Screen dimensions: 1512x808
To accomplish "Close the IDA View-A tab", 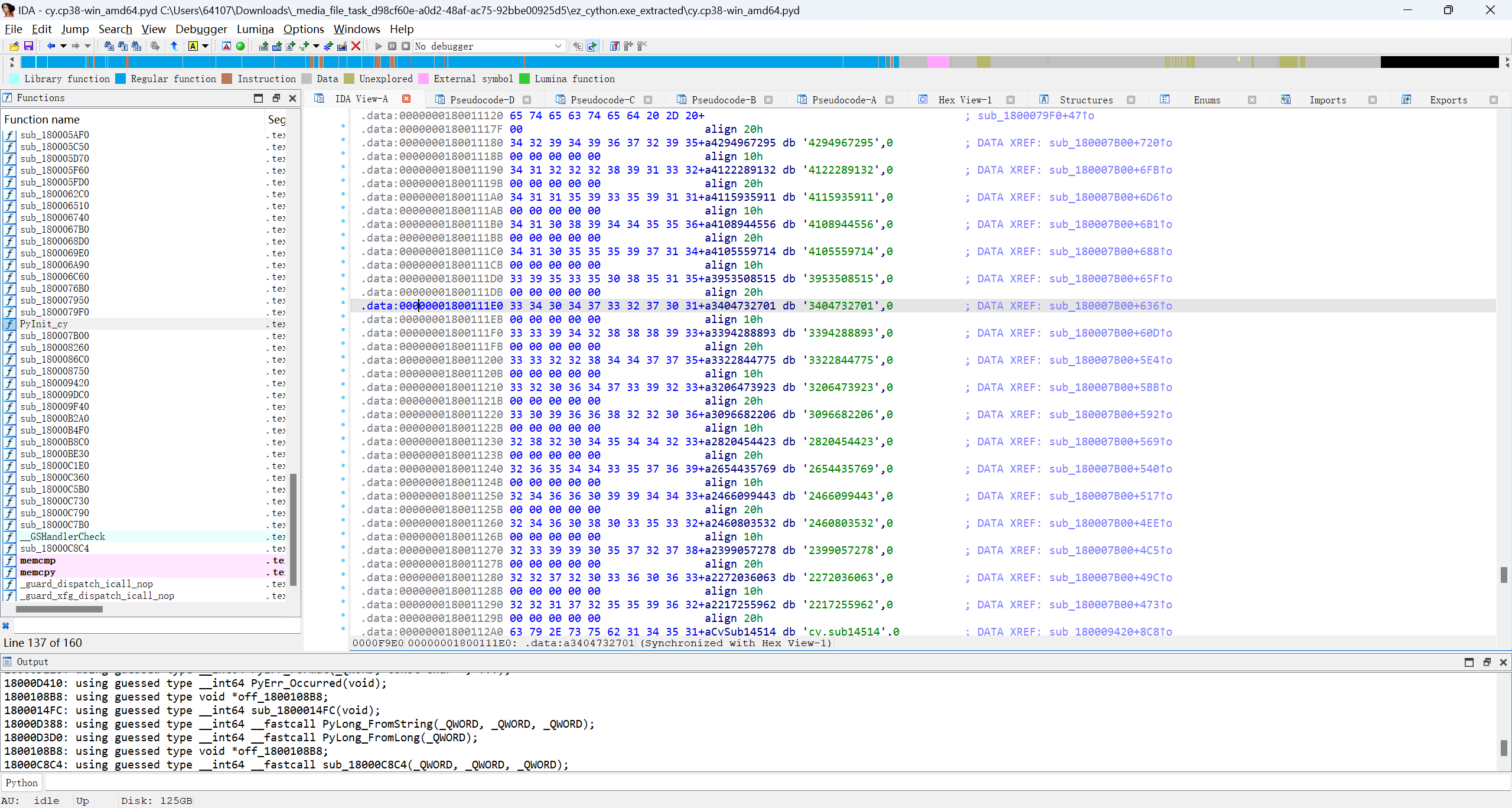I will [406, 99].
